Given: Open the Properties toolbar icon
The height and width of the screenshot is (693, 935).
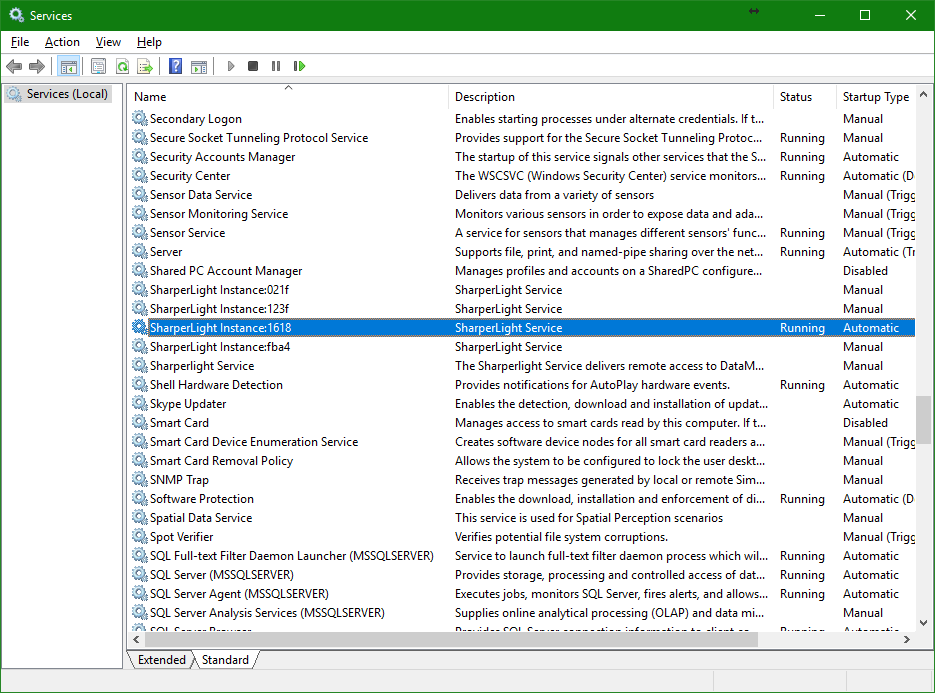Looking at the screenshot, I should pos(98,66).
